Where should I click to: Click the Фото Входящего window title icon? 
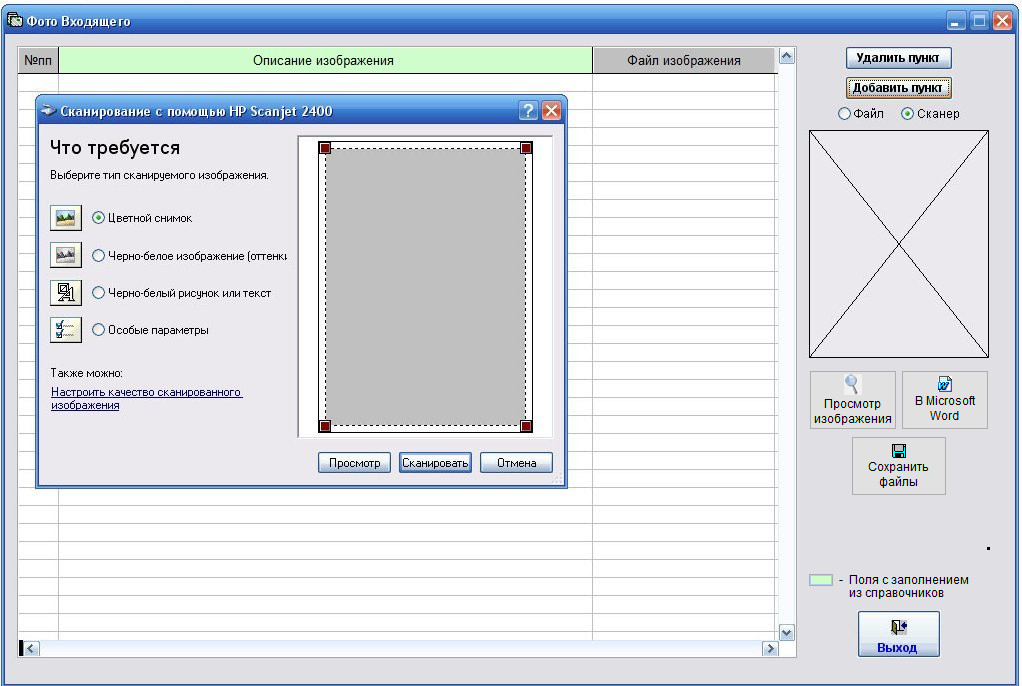14,20
